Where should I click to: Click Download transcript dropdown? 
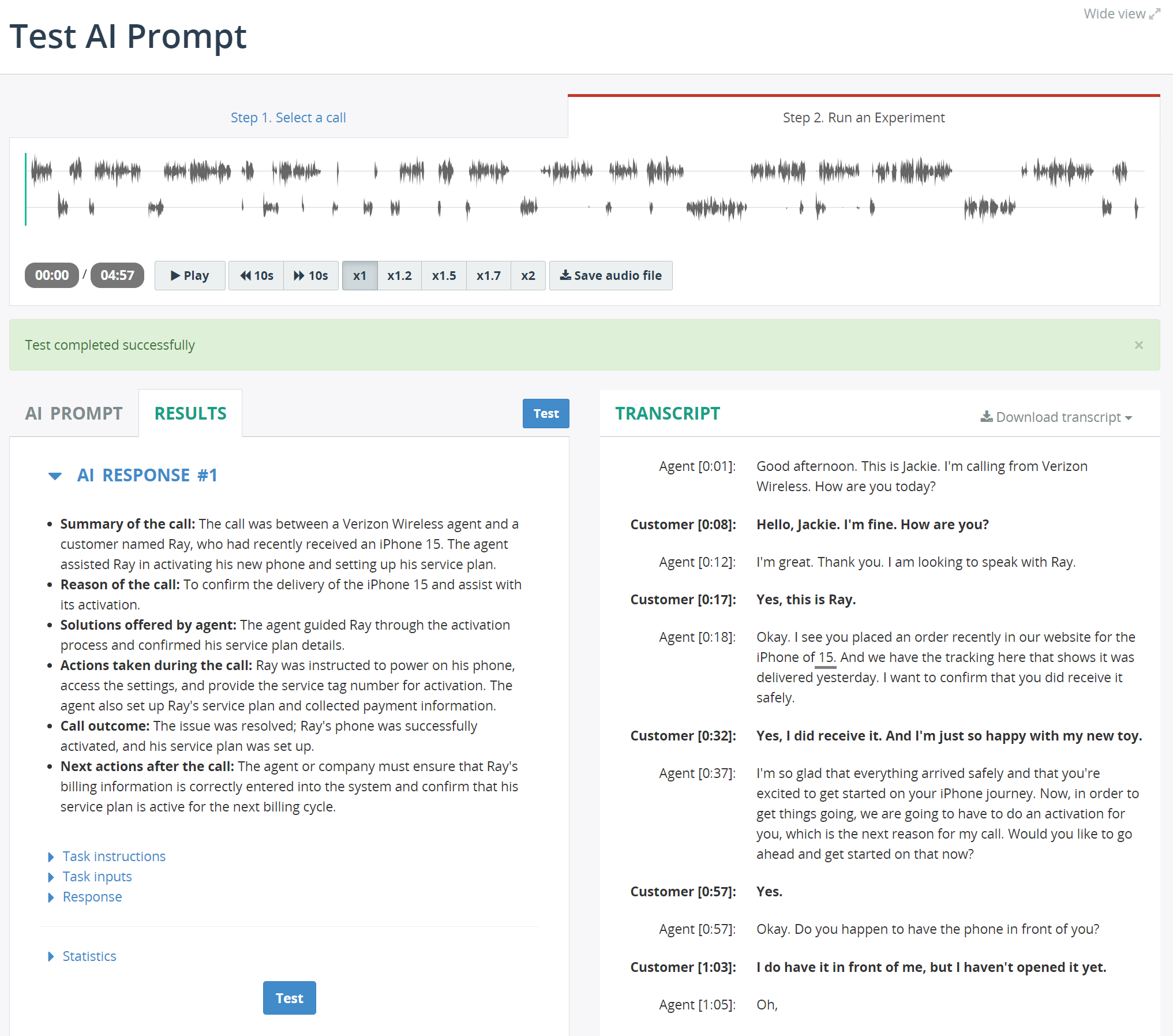1056,417
